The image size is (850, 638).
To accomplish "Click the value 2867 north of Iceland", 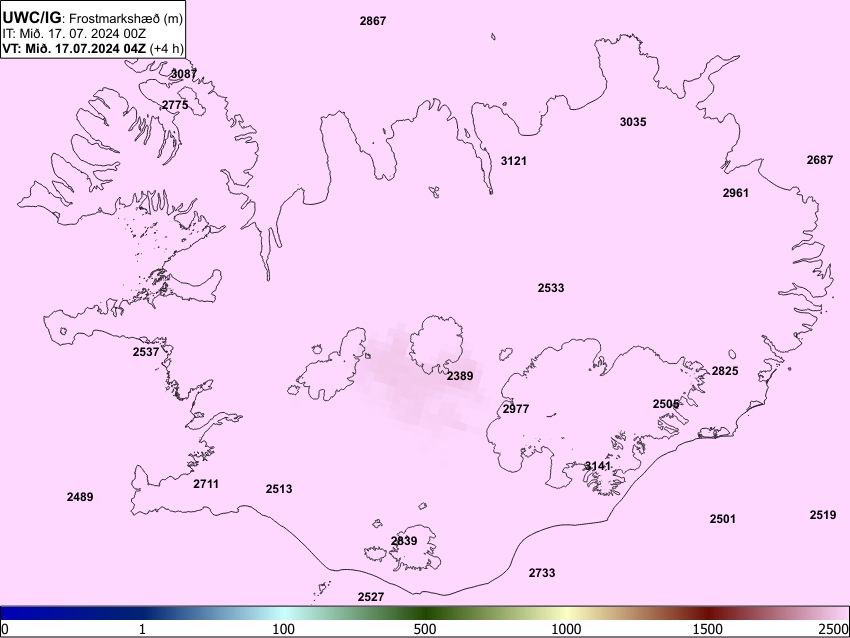I will pyautogui.click(x=373, y=21).
